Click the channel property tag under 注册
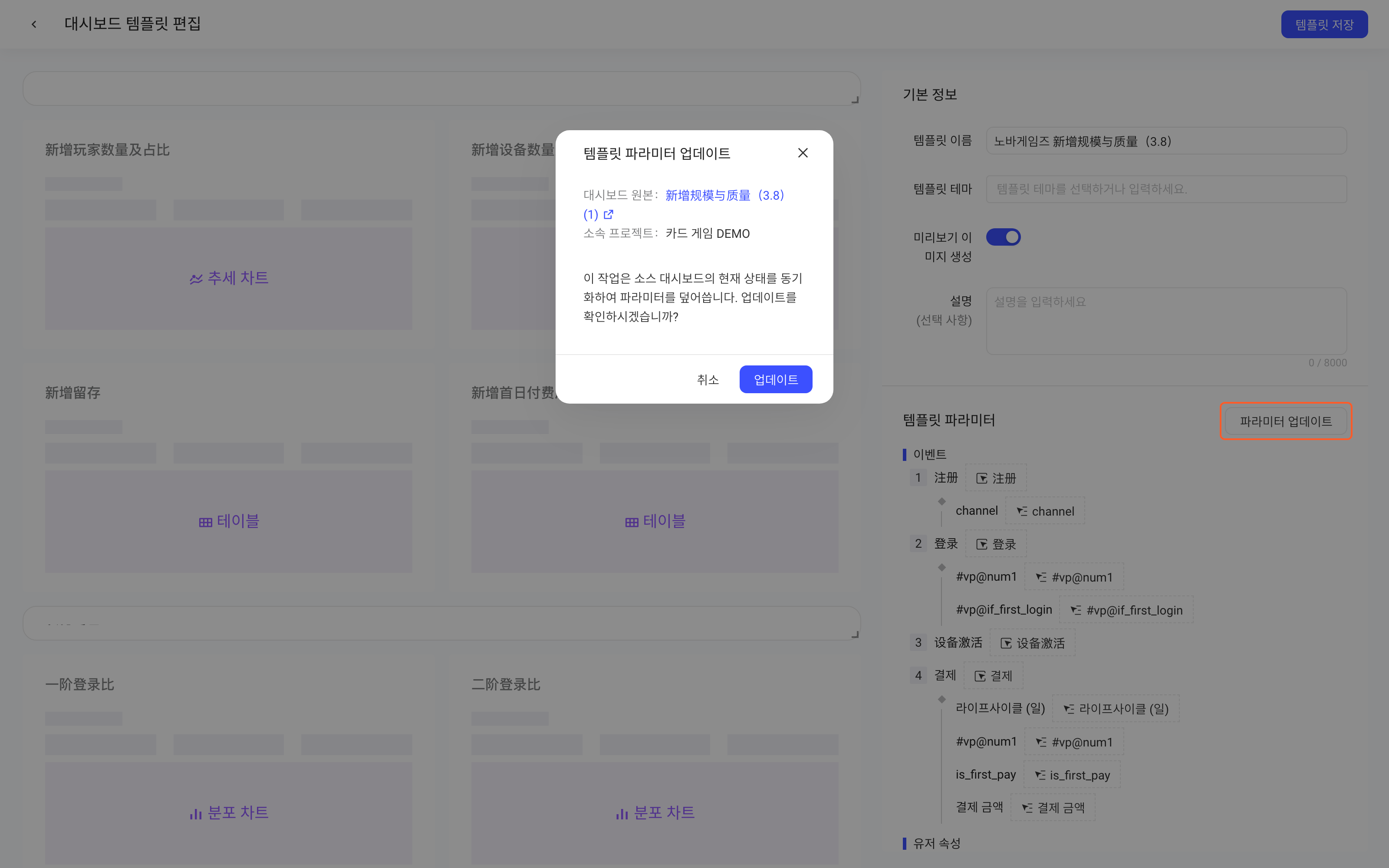This screenshot has width=1389, height=868. (1045, 511)
